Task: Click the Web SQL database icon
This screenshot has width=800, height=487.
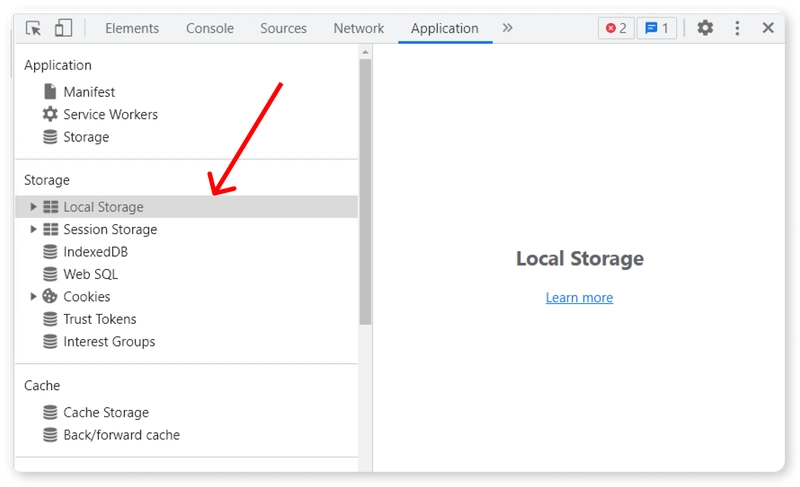Action: coord(50,274)
